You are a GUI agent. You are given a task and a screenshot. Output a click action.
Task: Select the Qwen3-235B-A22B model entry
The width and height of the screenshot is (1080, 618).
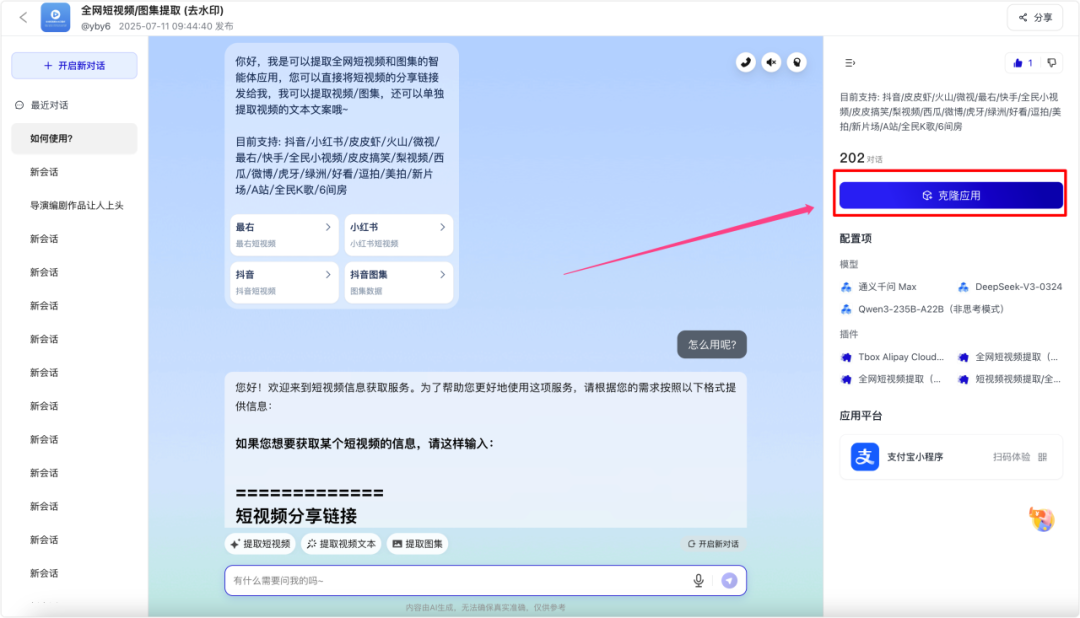922,309
